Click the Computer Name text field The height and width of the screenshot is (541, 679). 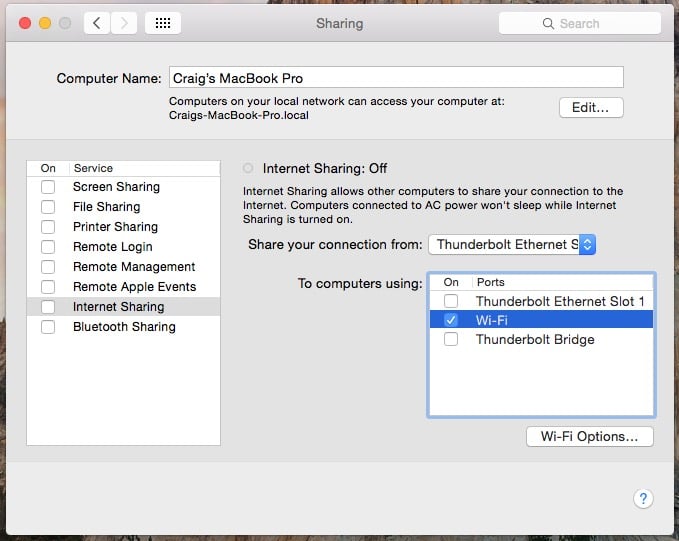tap(396, 78)
